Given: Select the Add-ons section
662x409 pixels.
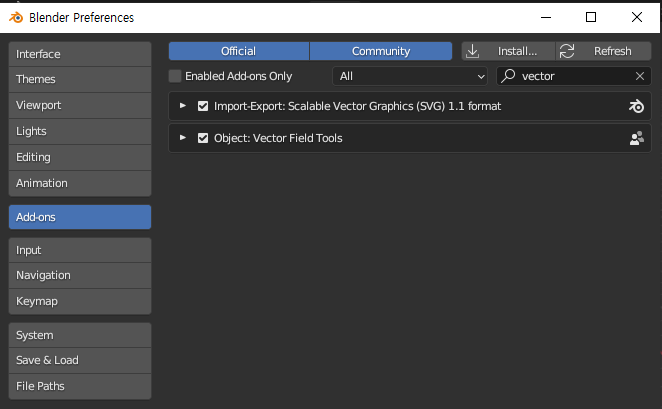Looking at the screenshot, I should [80, 217].
